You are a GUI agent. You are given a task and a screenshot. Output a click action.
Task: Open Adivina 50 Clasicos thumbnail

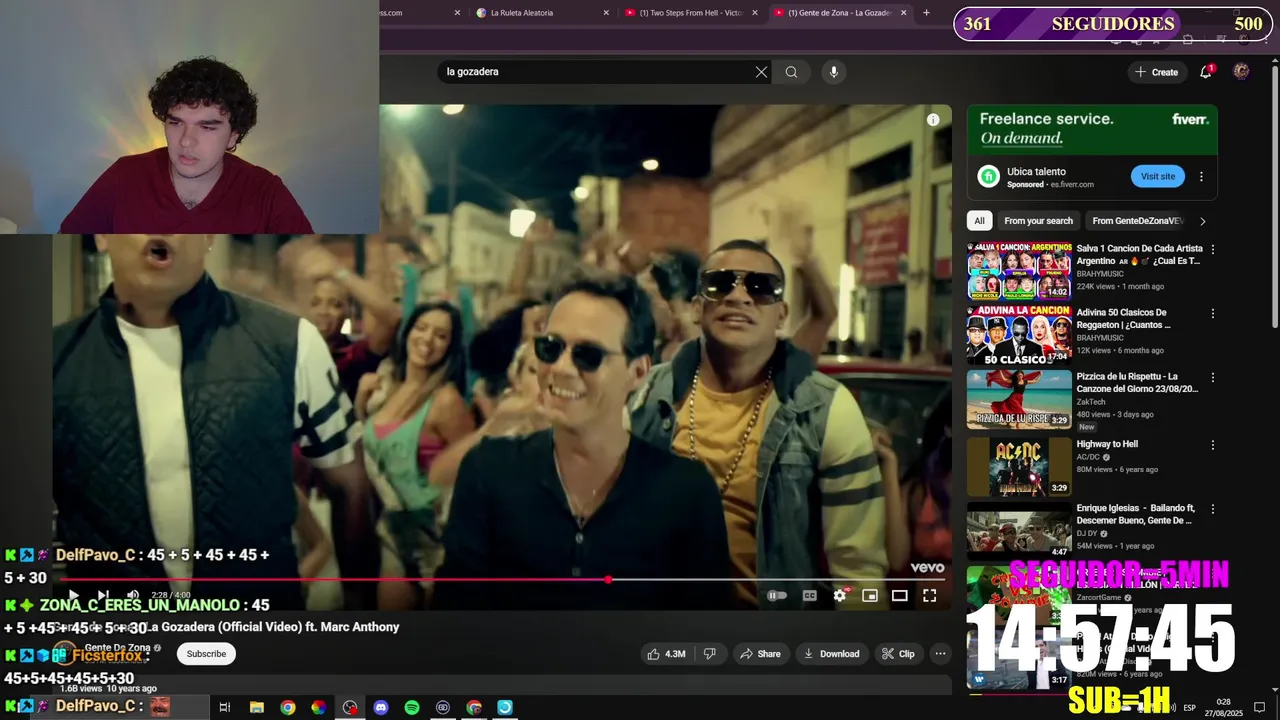coord(1019,335)
